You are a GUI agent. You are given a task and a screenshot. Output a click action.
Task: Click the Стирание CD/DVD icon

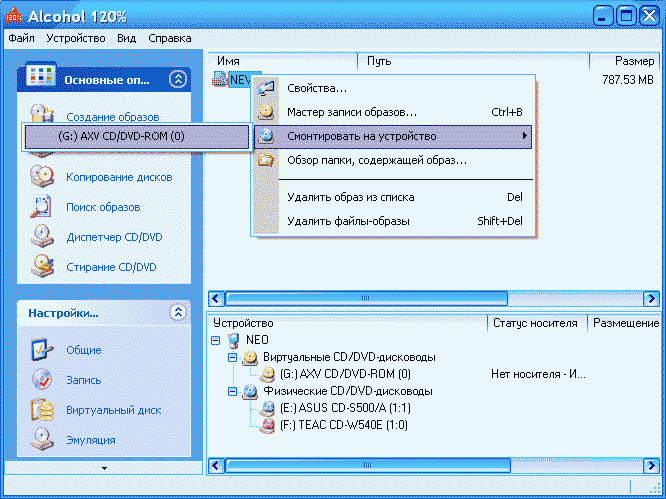coord(42,266)
